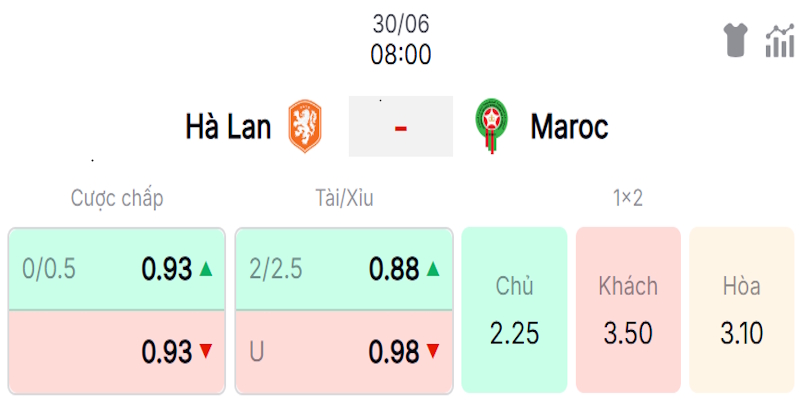800x400 pixels.
Task: Click the Cược chấp column header
Action: 117,198
